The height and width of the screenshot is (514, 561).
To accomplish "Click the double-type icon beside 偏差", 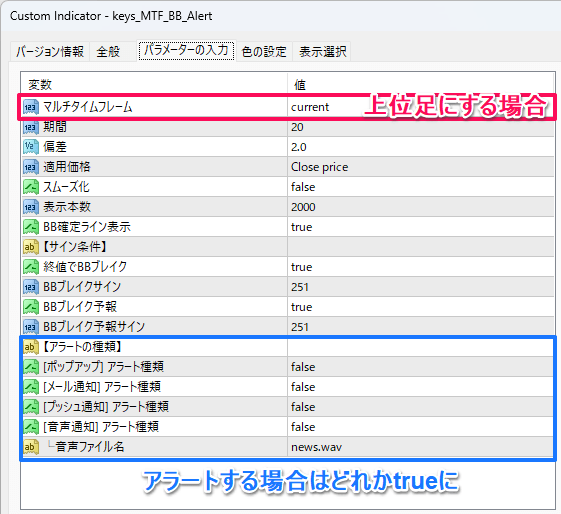I will click(x=31, y=147).
